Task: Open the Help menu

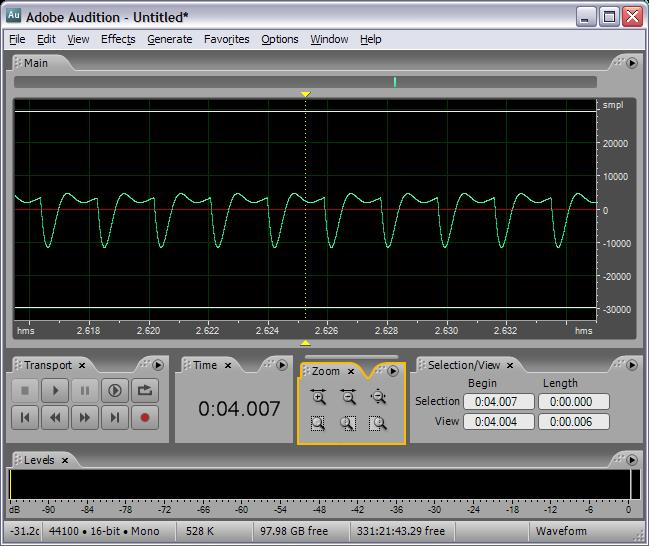Action: (370, 39)
